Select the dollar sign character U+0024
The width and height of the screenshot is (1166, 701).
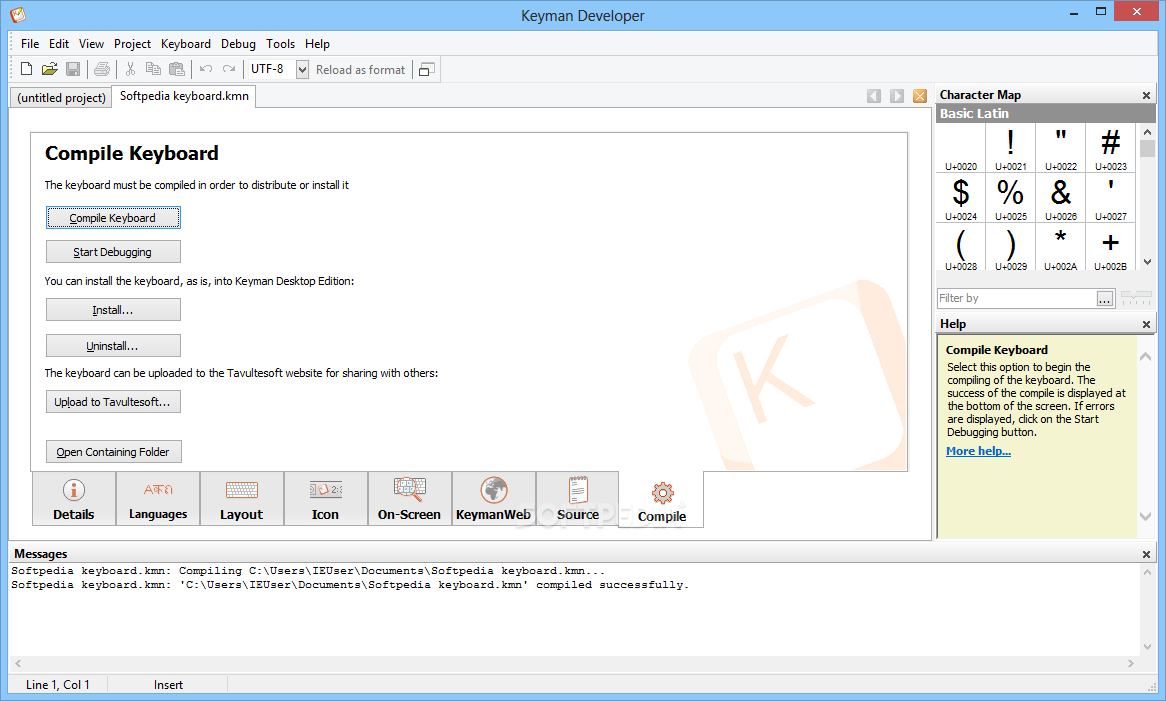pos(961,198)
